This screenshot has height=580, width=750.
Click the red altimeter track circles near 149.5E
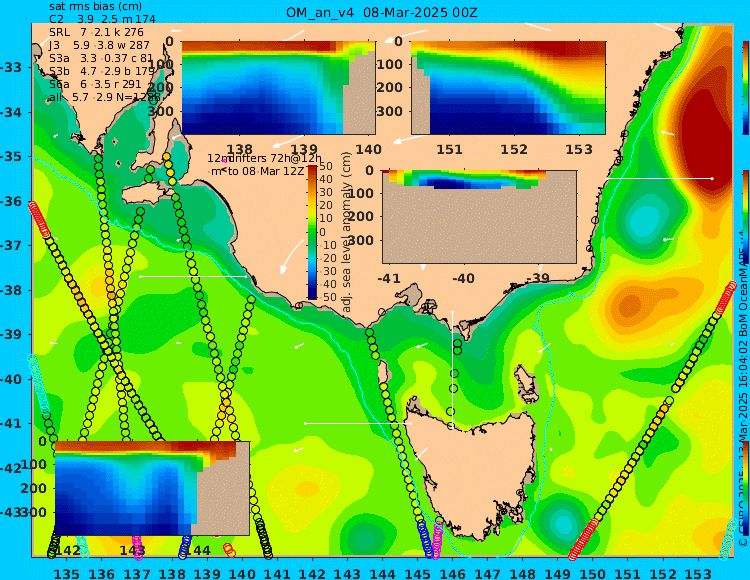tap(584, 539)
